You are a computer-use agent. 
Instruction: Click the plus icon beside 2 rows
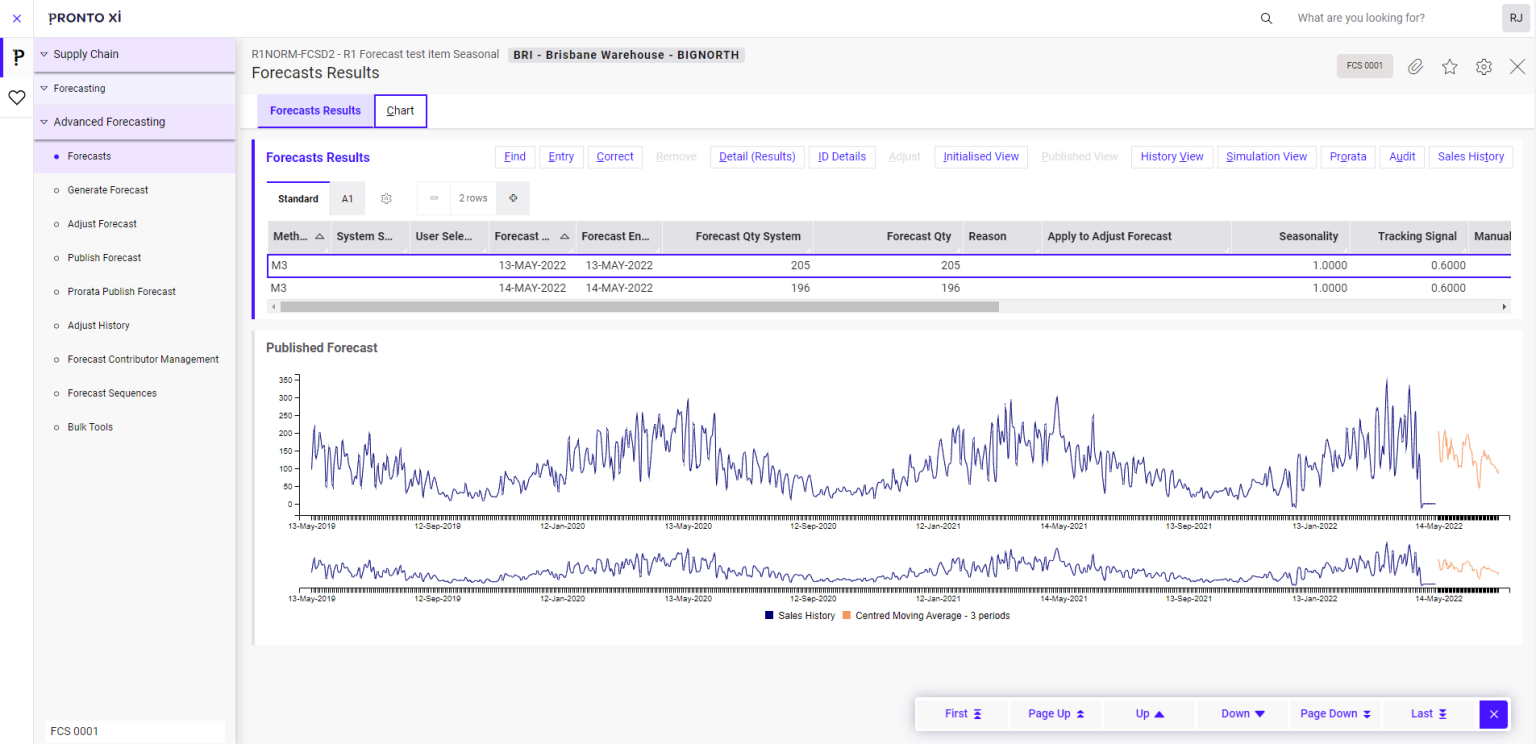point(513,198)
